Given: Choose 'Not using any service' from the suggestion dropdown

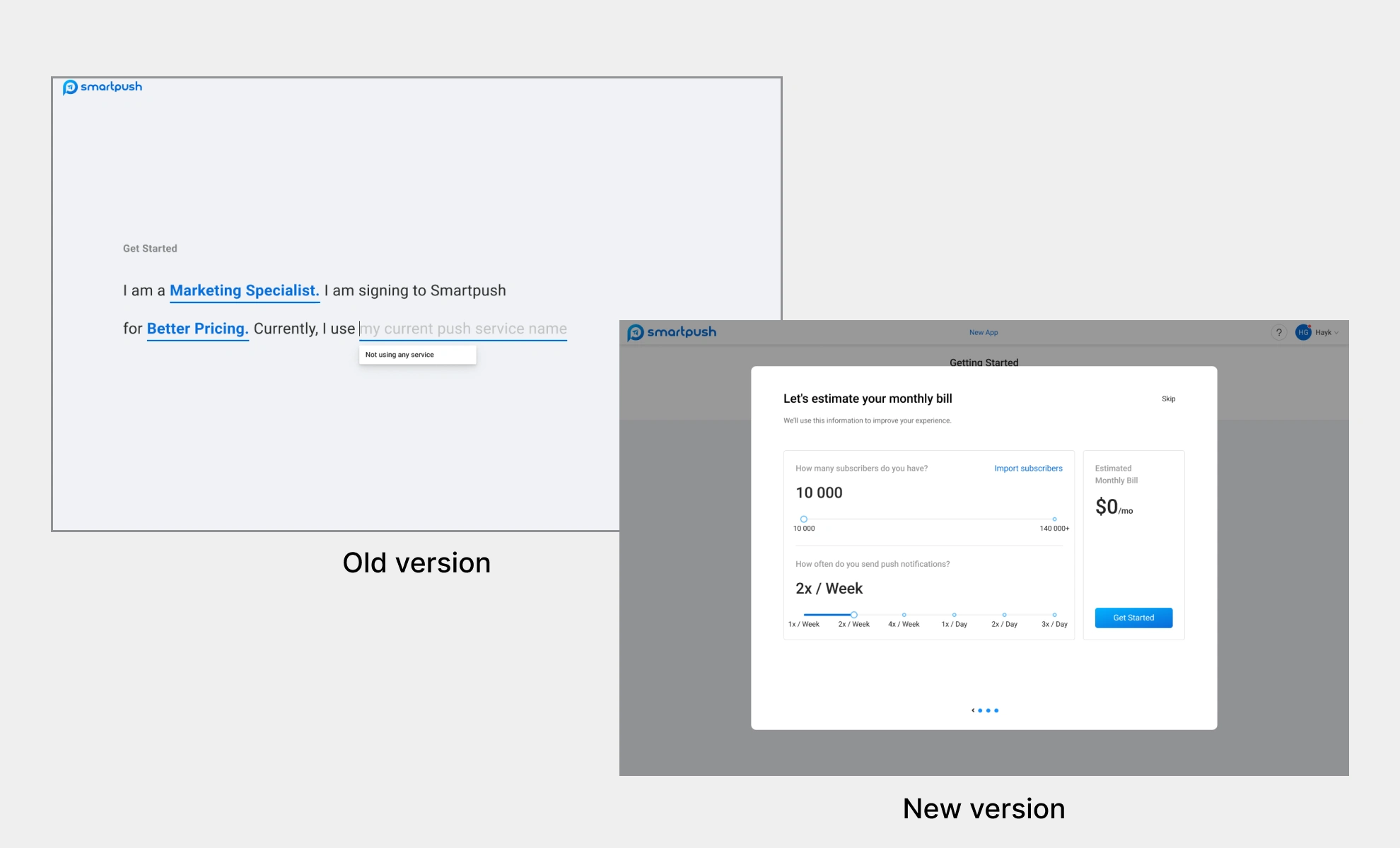Looking at the screenshot, I should click(399, 354).
